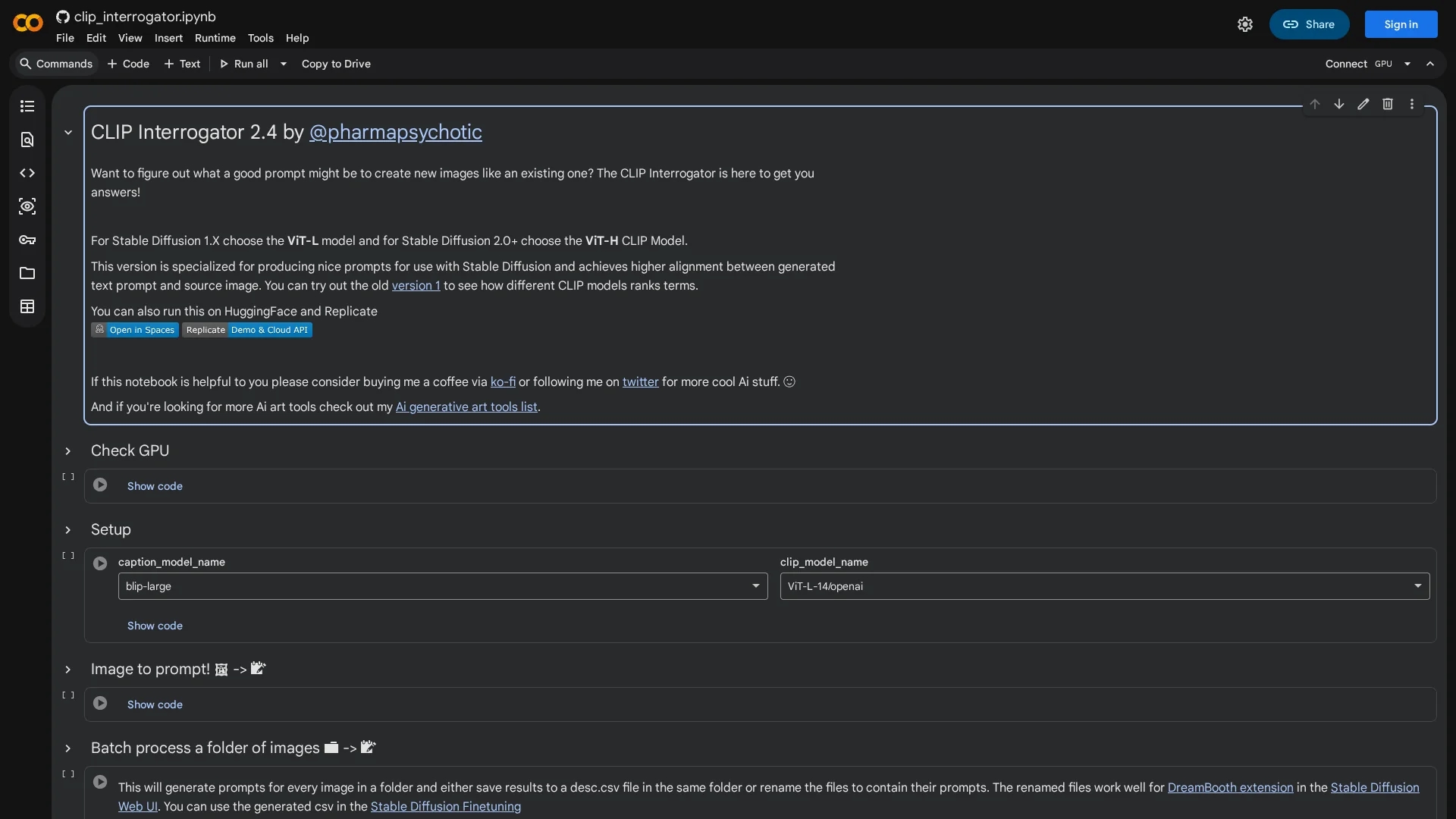The height and width of the screenshot is (819, 1456).
Task: Open the Edit menu
Action: [x=96, y=38]
